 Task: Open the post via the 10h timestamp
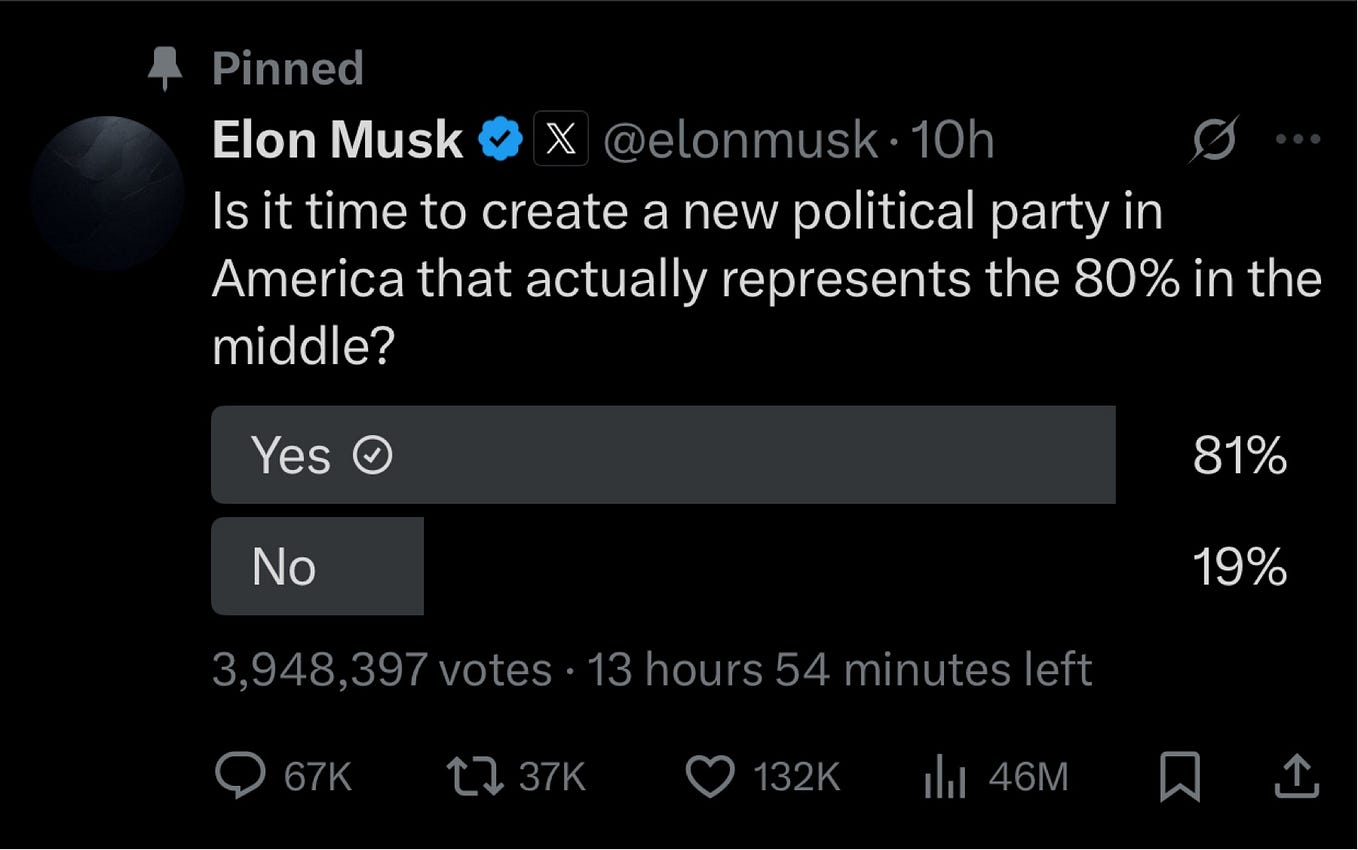point(952,140)
